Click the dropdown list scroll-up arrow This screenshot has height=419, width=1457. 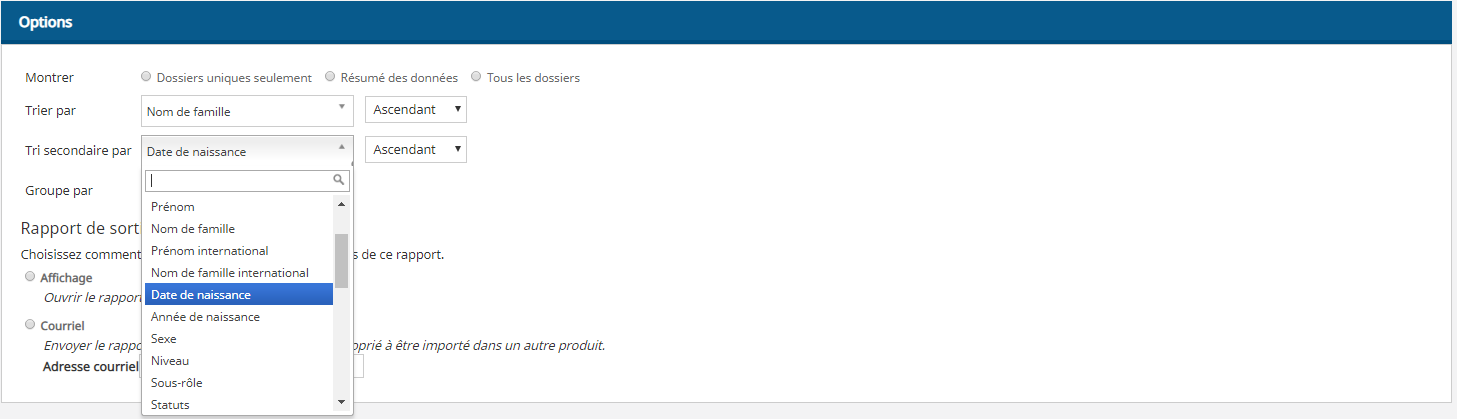341,204
